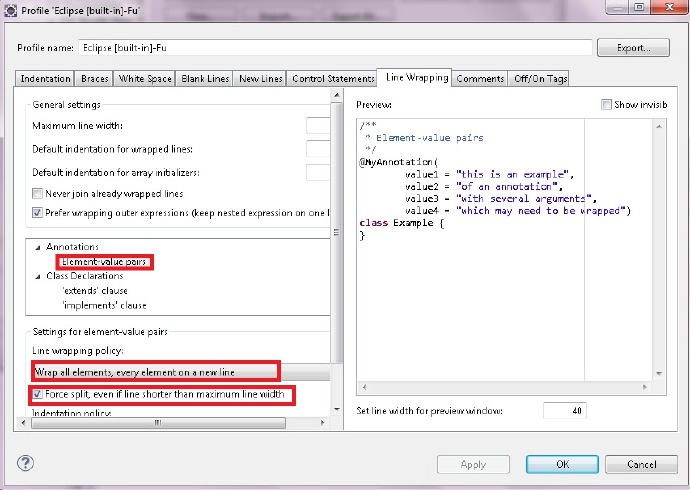Screen dimensions: 690x490
Task: Click the settings panel vertical scrollbar thumb
Action: click(337, 232)
